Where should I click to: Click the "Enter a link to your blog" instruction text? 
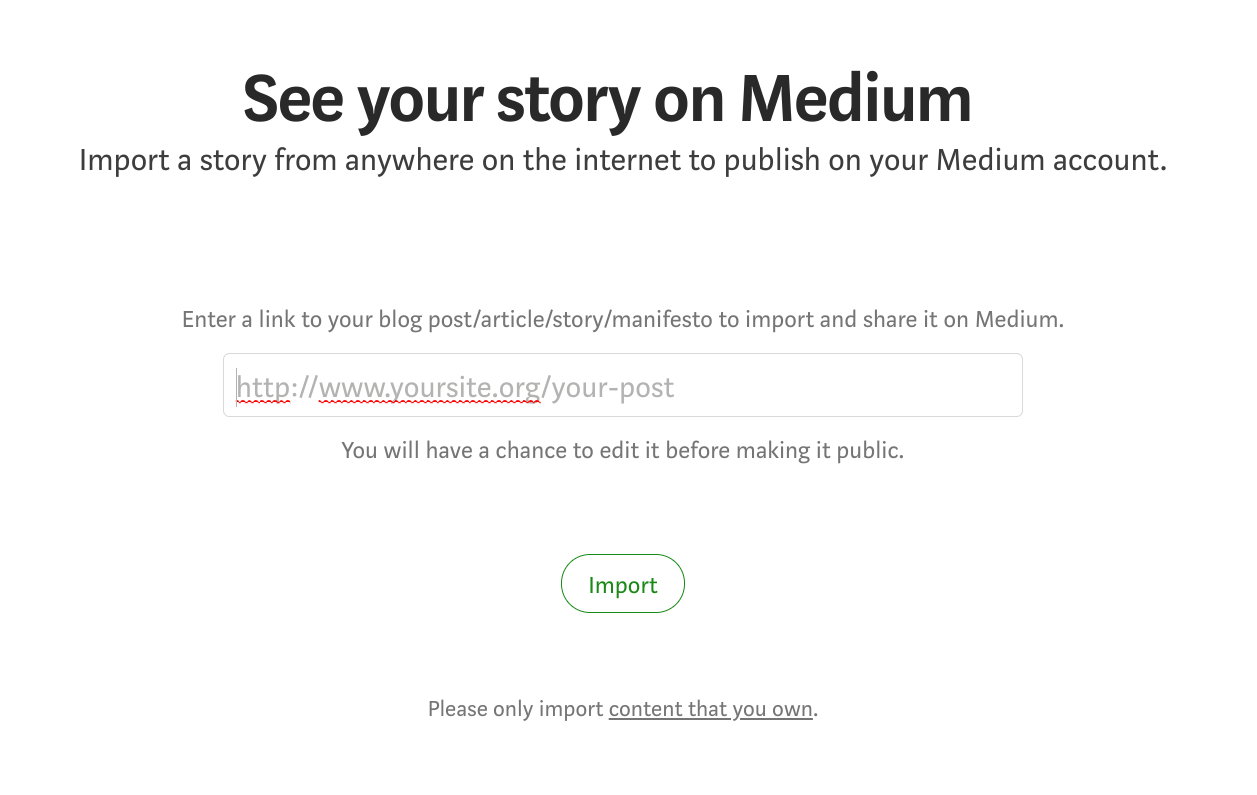click(x=622, y=320)
